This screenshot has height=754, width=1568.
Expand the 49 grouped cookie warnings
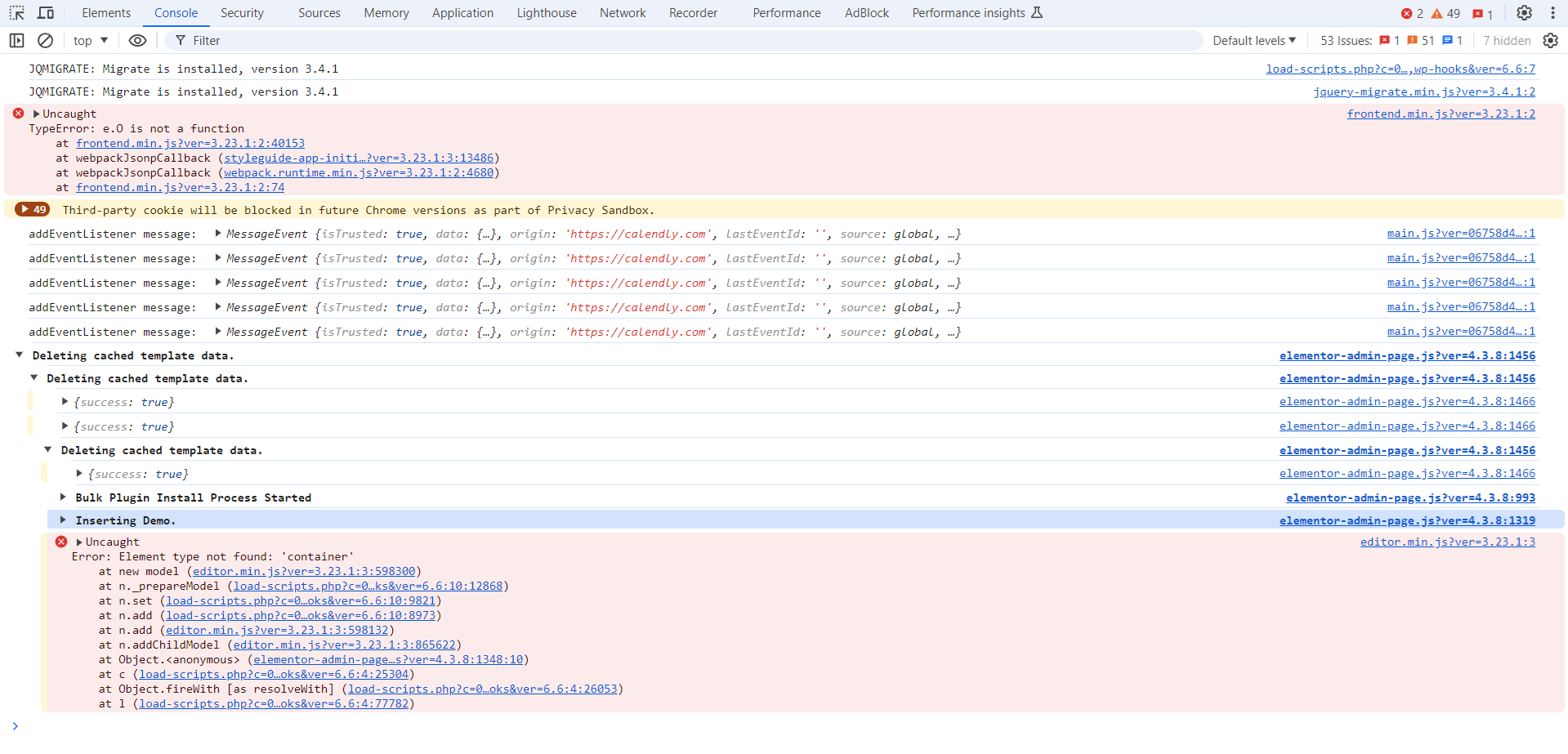(33, 210)
